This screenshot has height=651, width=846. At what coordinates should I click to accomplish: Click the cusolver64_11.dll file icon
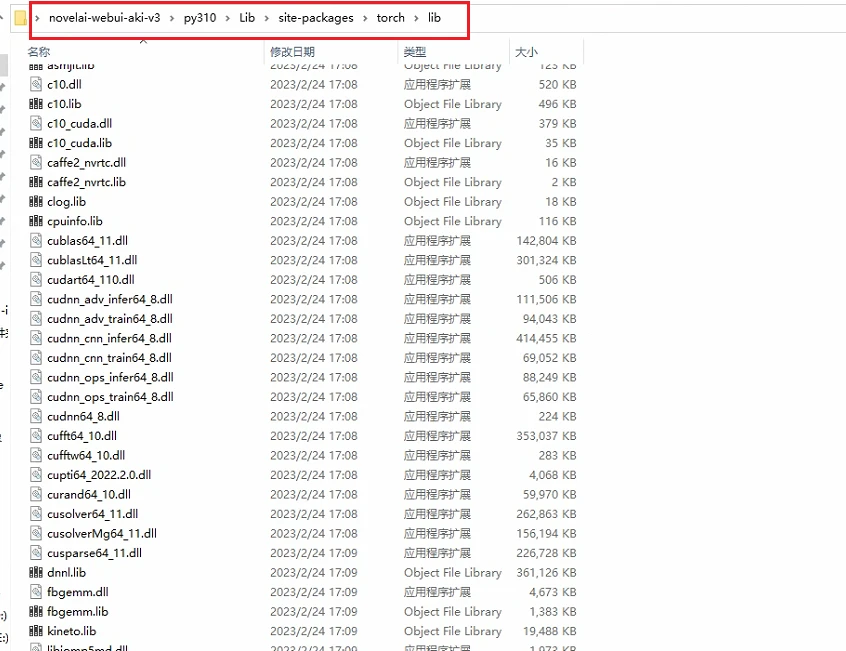(x=36, y=514)
